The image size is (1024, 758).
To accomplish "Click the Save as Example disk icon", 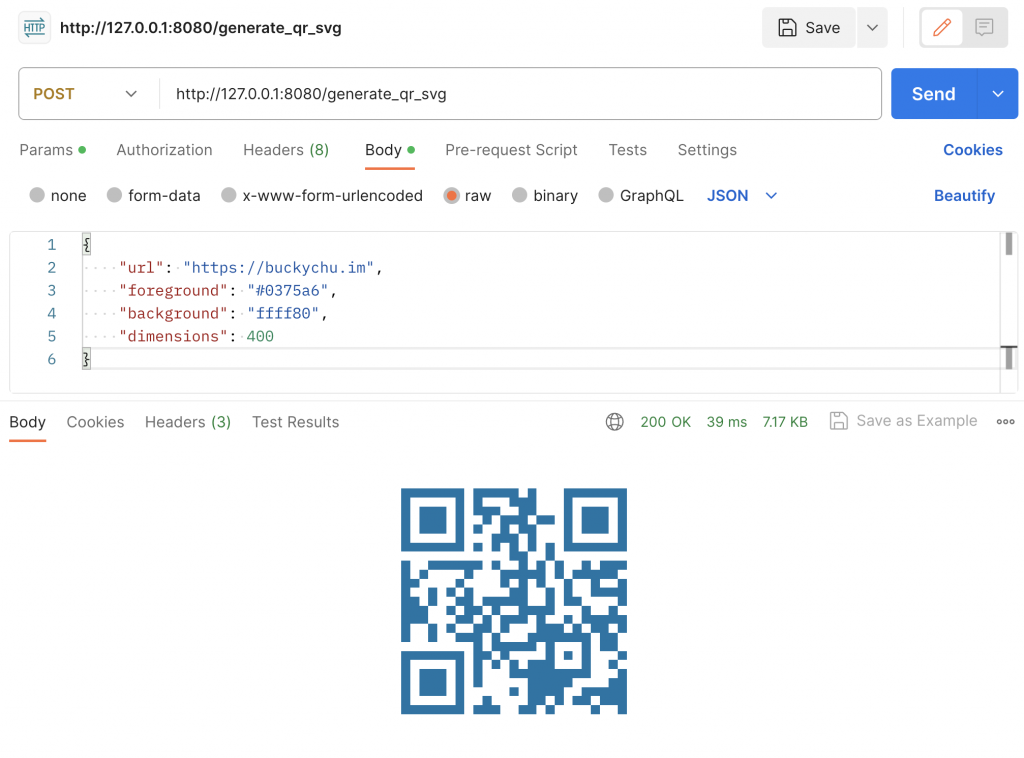I will pyautogui.click(x=839, y=421).
